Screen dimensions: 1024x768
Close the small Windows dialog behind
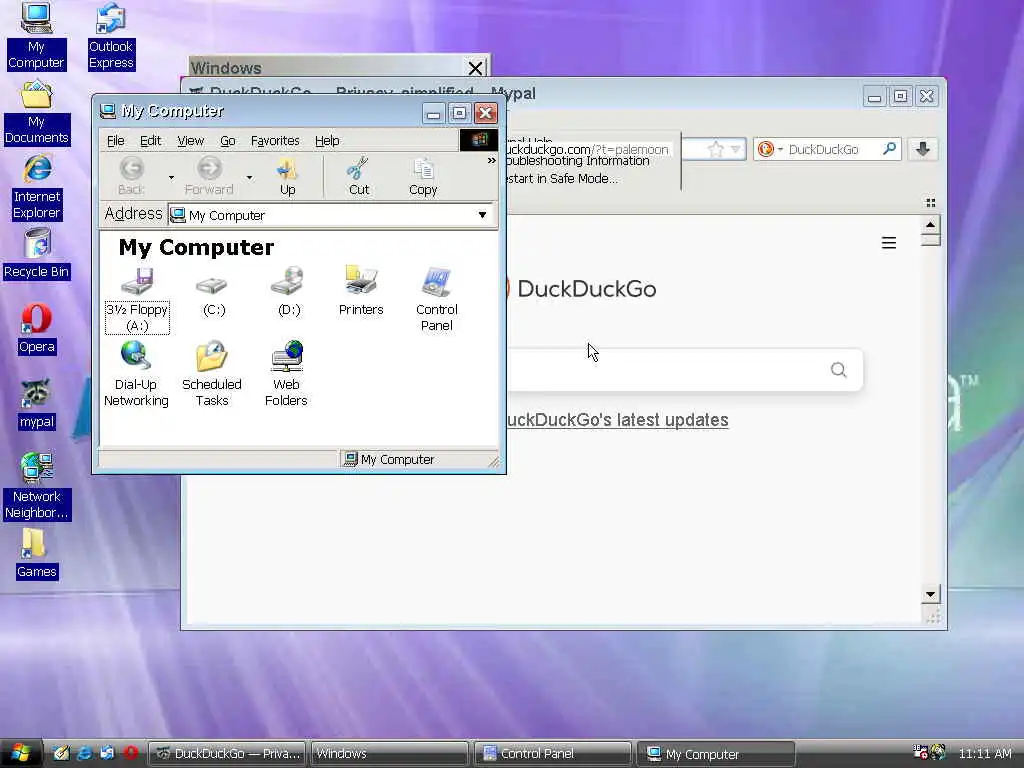(475, 68)
